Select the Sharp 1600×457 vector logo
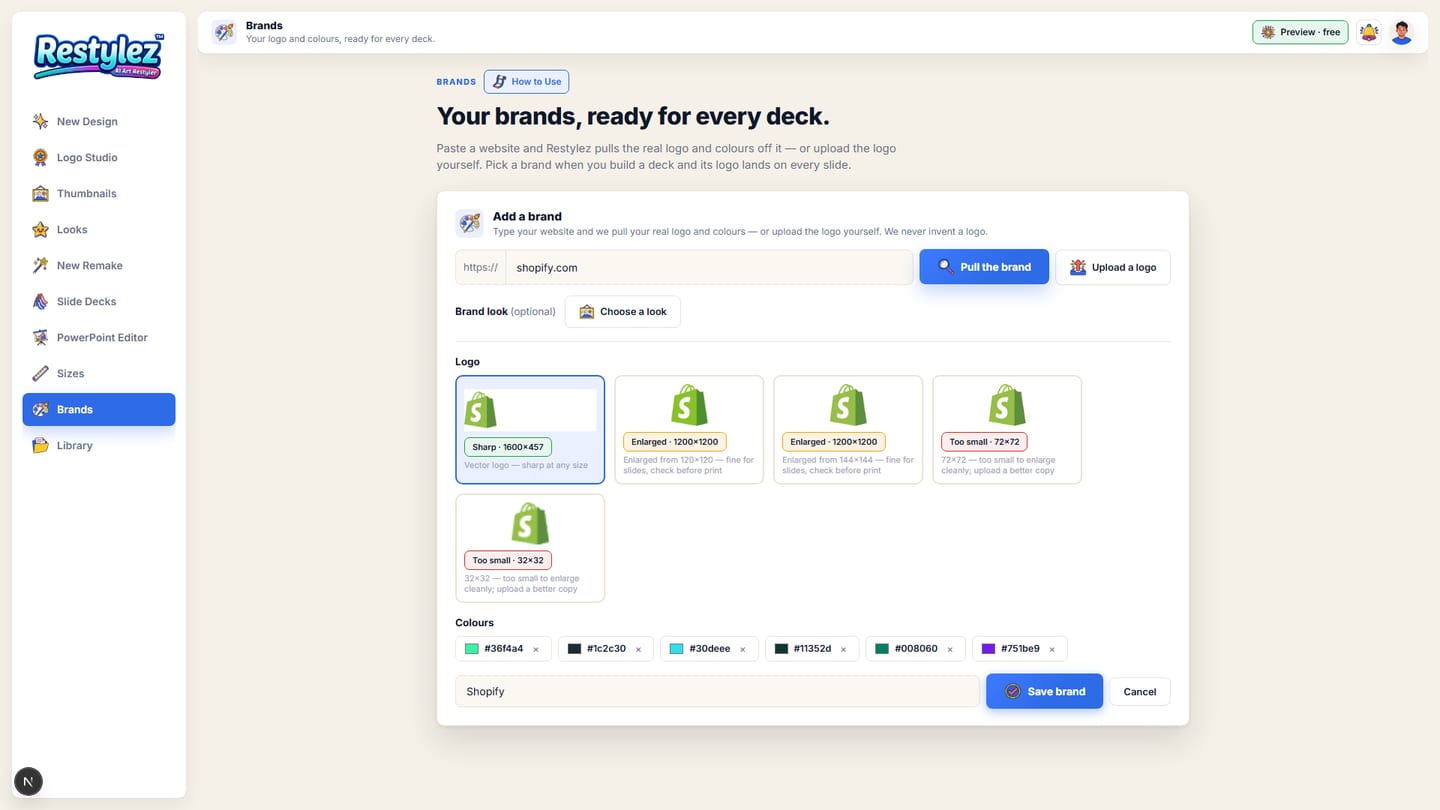The image size is (1440, 810). click(530, 429)
